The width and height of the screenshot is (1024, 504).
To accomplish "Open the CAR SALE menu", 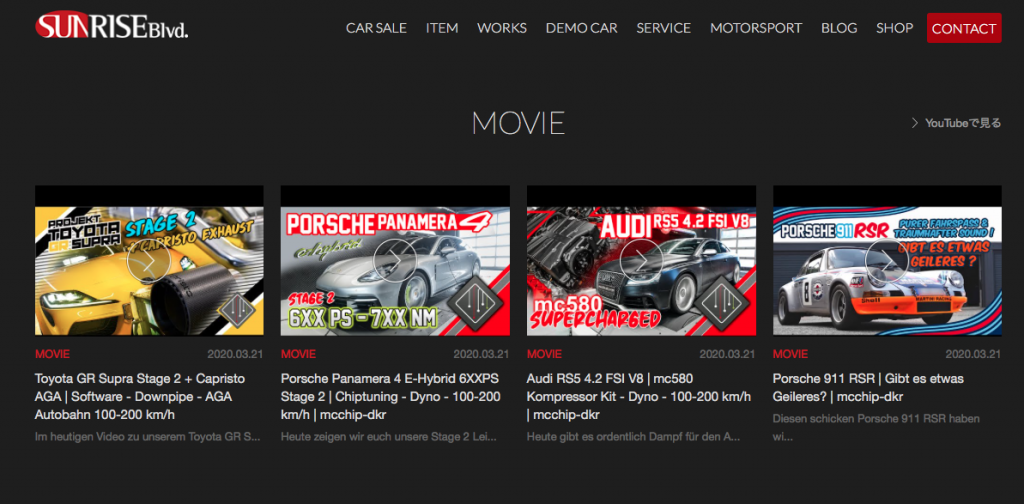I will pos(376,28).
